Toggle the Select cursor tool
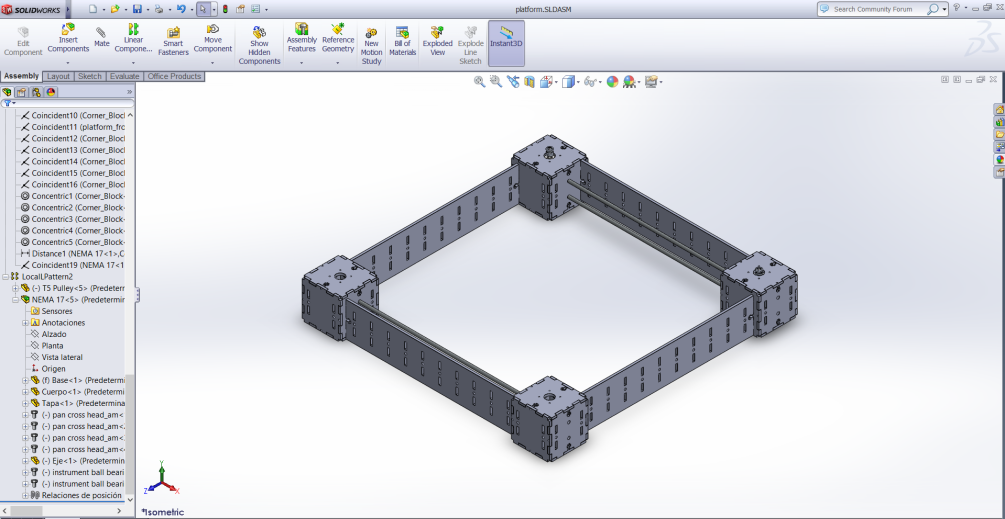The image size is (1005, 519). point(203,9)
